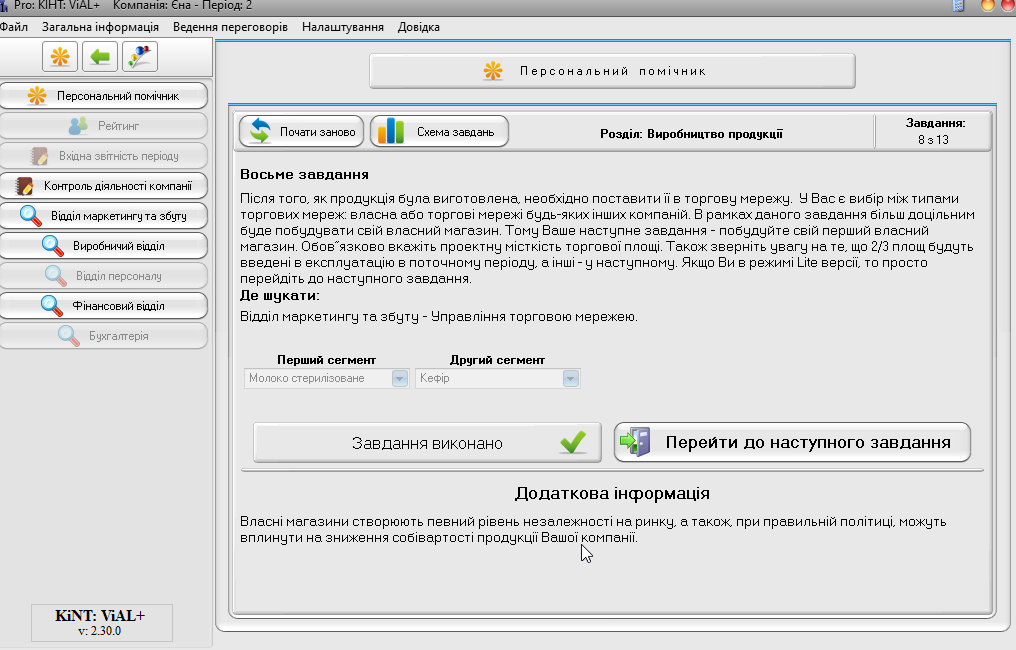This screenshot has height=650, width=1016.
Task: Click the magnifier icon beside Фінансовий відділ
Action: [52, 306]
